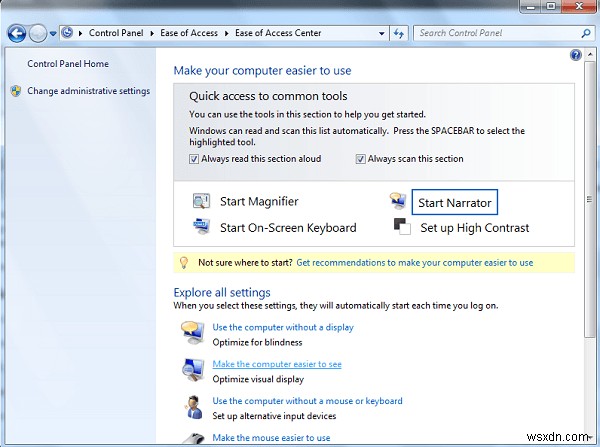This screenshot has width=600, height=447.
Task: Expand the arrow before Control Panel breadcrumb
Action: coord(80,33)
